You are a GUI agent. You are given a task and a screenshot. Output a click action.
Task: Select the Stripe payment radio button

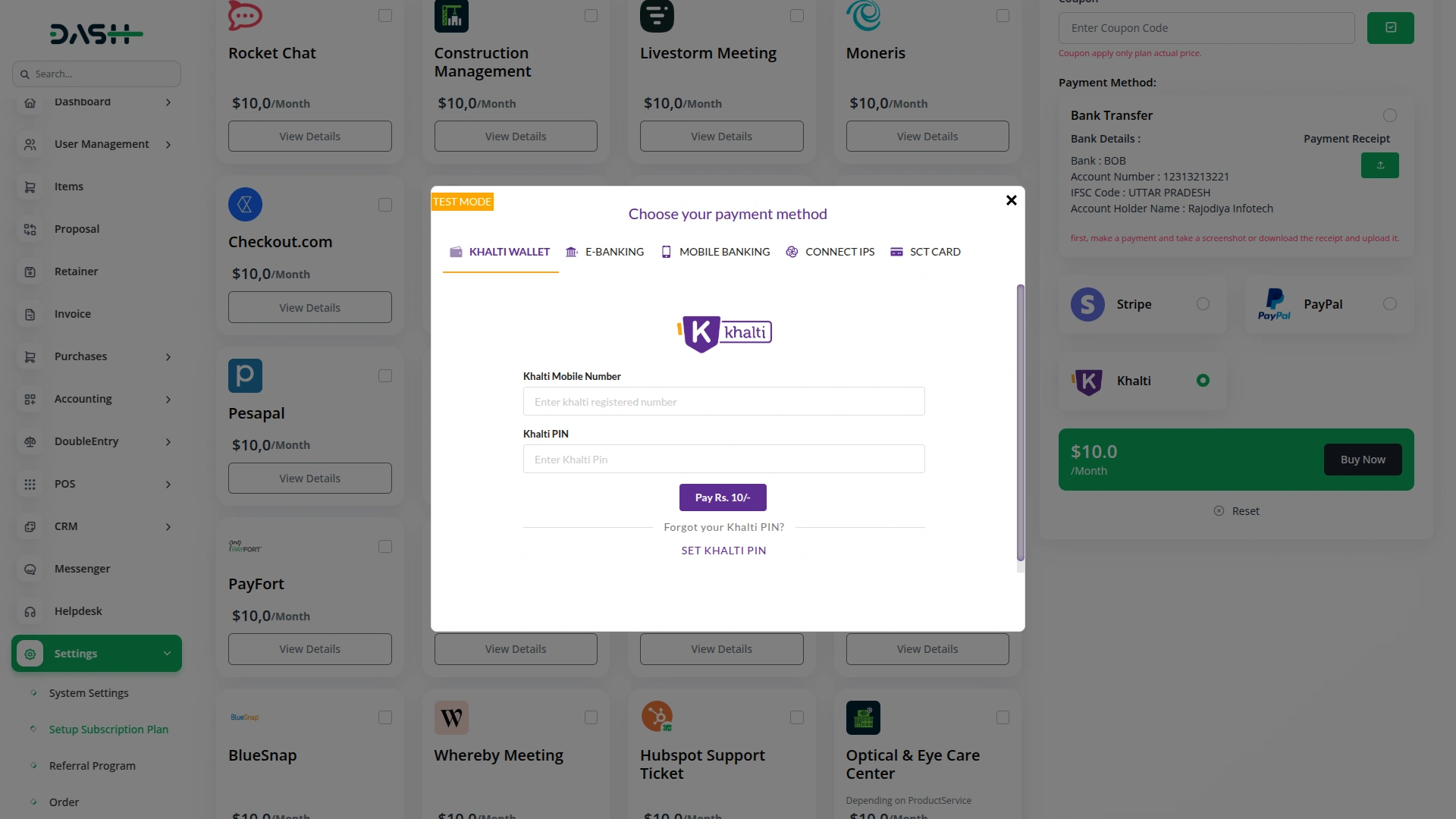pos(1203,304)
